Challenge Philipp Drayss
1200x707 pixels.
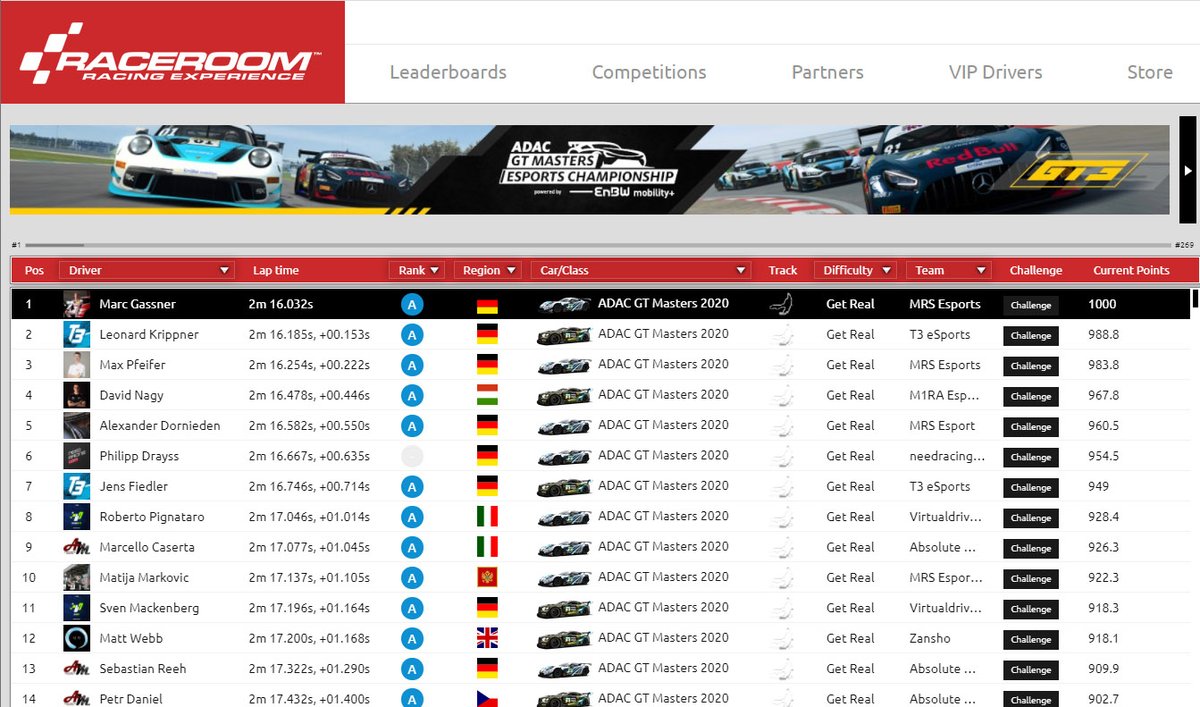(x=1031, y=457)
